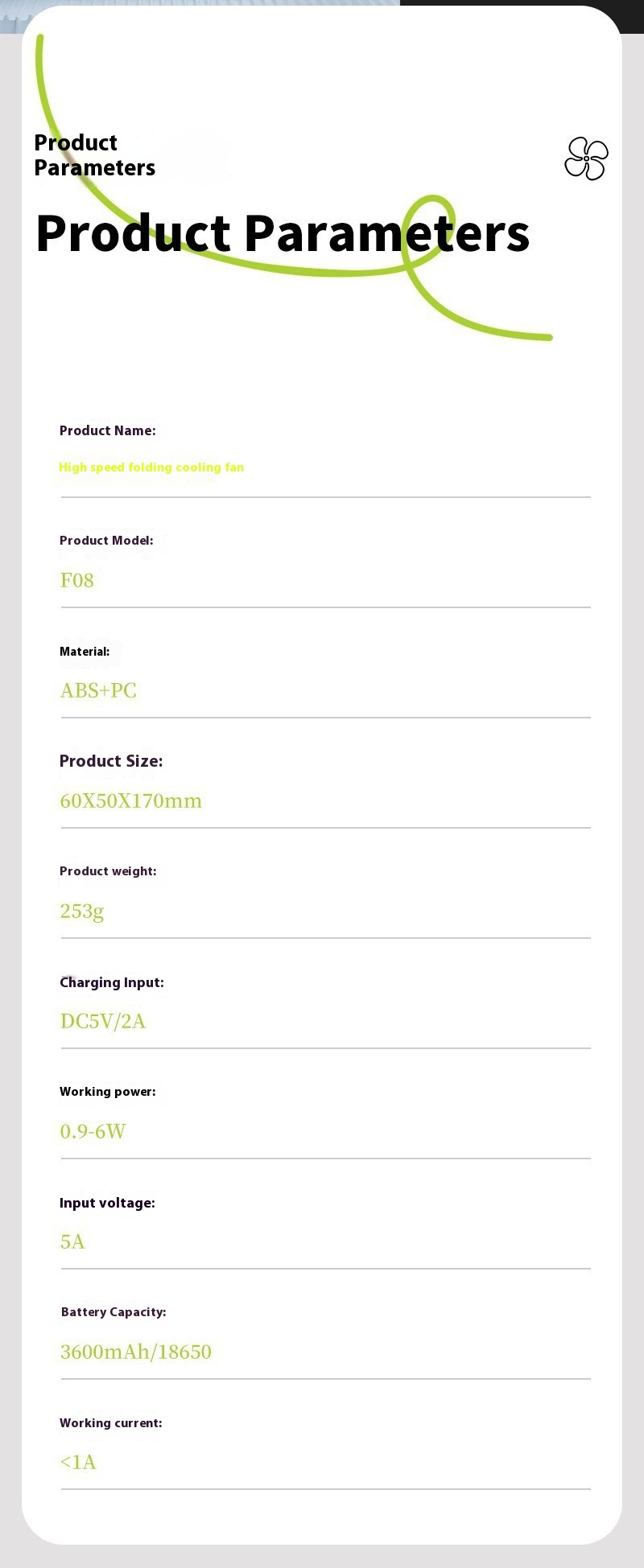Click the 5A input voltage value
The image size is (644, 1568).
72,1241
